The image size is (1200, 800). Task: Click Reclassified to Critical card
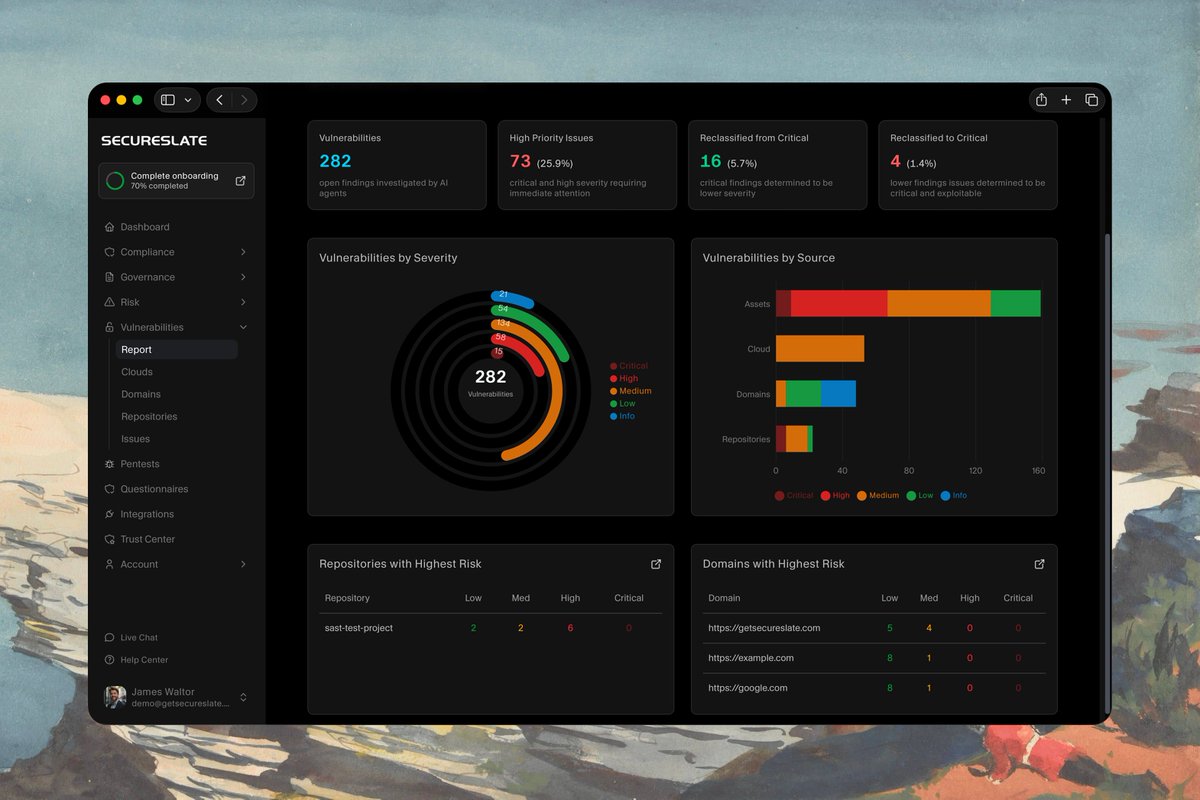tap(968, 165)
